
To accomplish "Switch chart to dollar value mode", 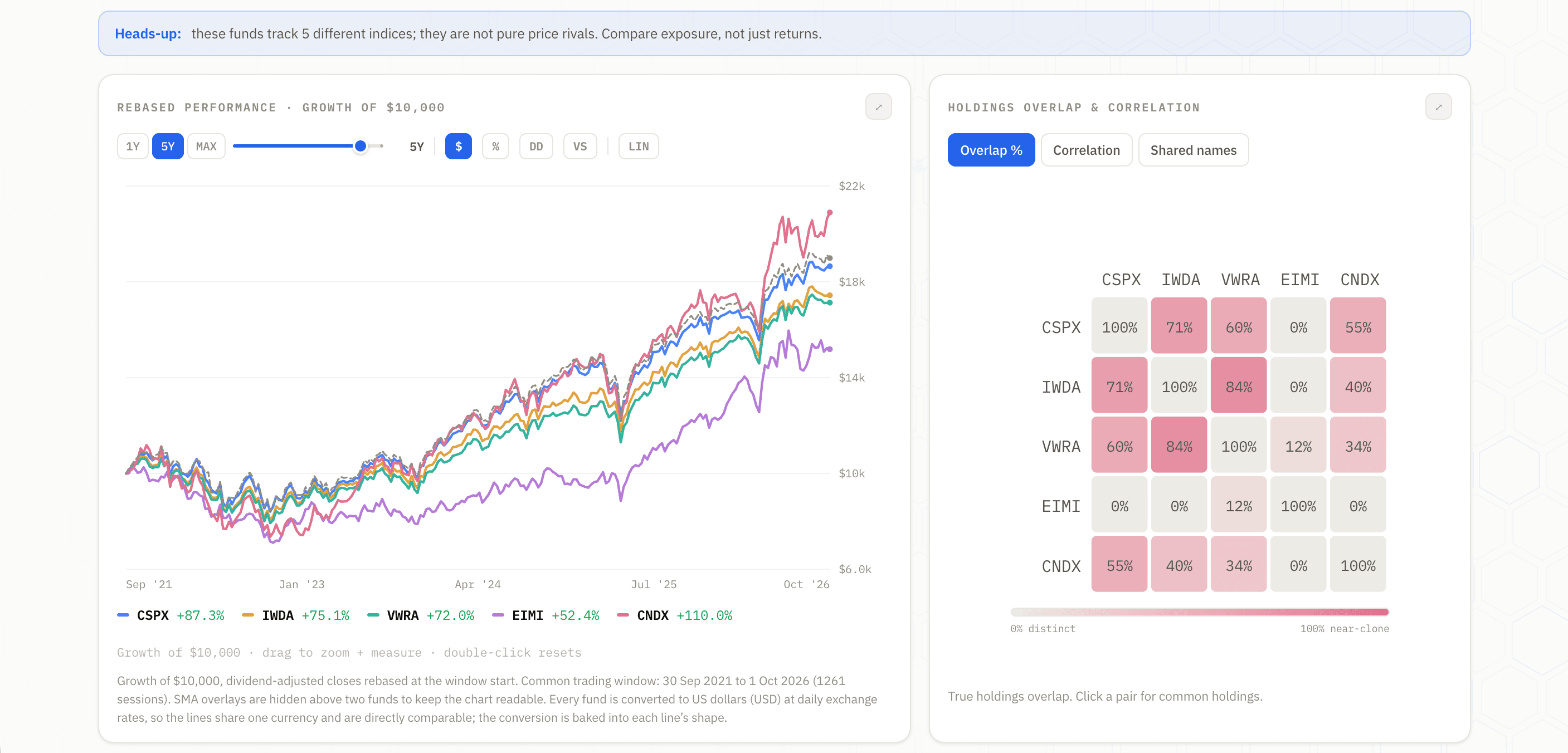I will coord(459,146).
